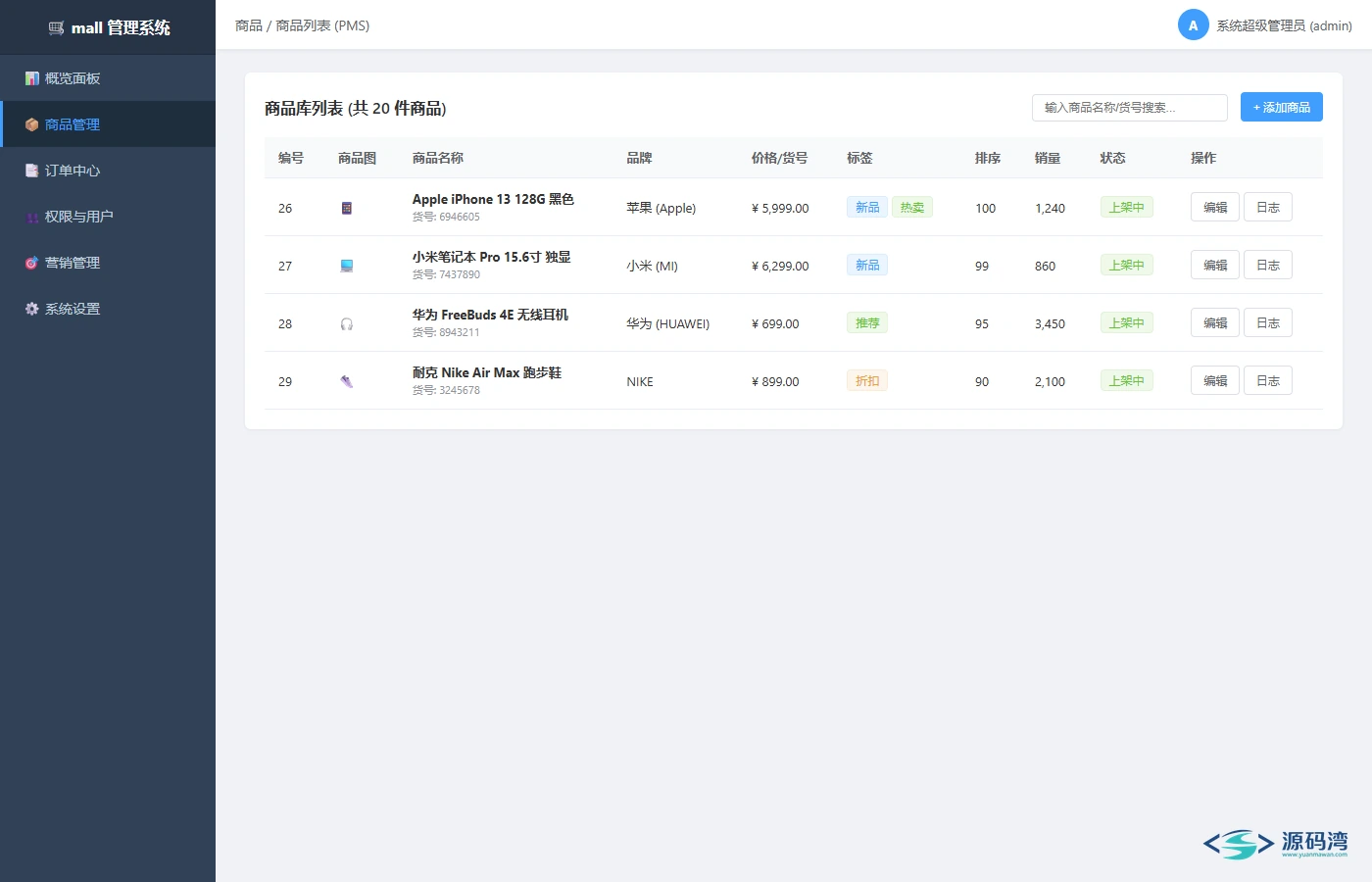View log for Nike Air Max
Image resolution: width=1372 pixels, height=882 pixels.
(x=1268, y=380)
